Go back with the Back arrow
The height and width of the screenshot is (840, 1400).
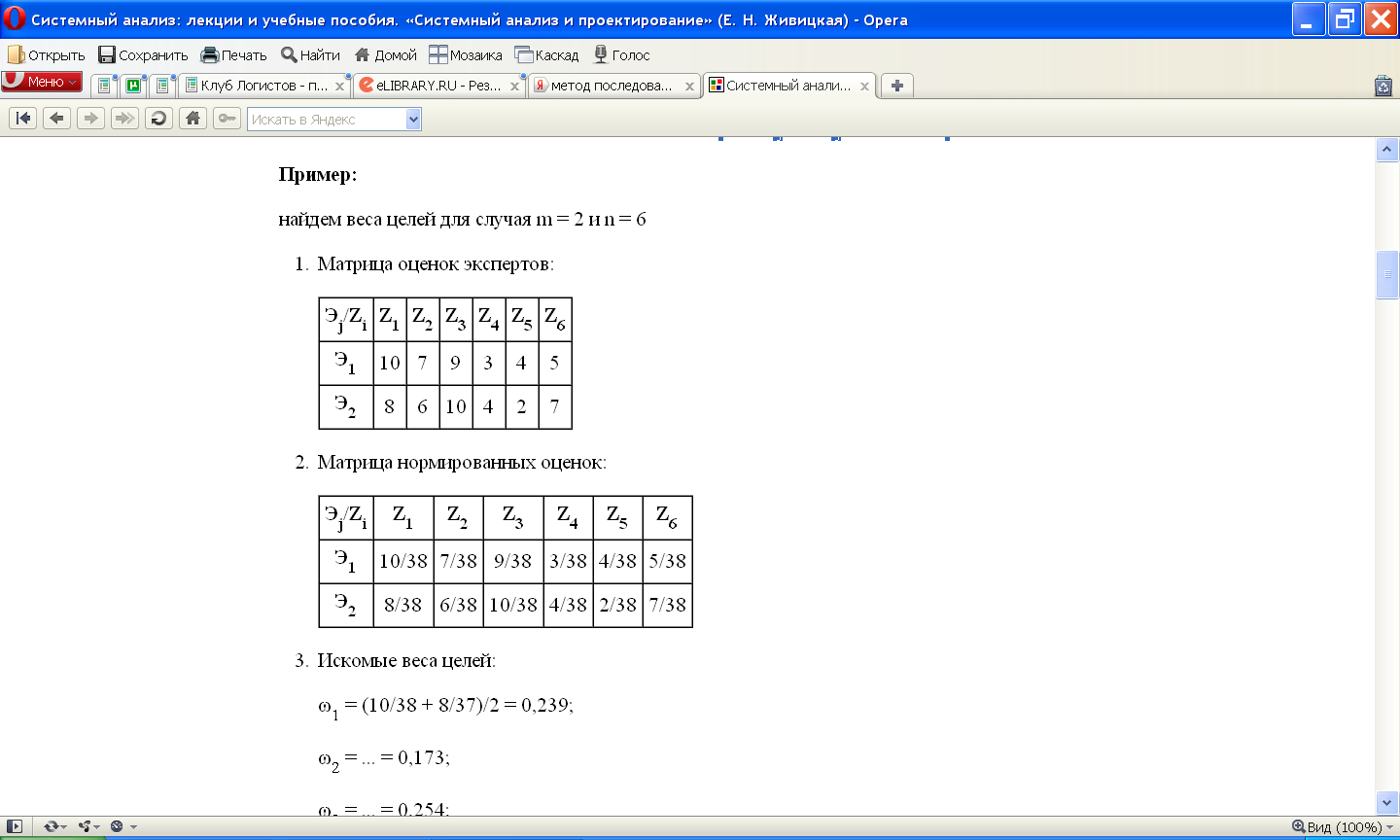57,119
